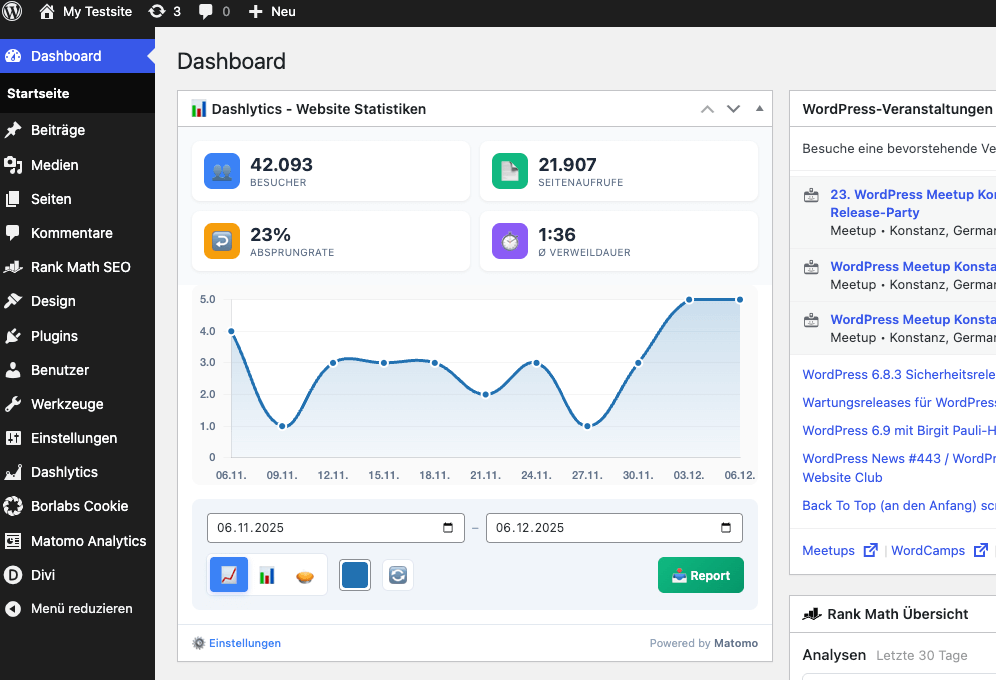Enable the line chart display mode
The image size is (996, 680).
pyautogui.click(x=228, y=575)
